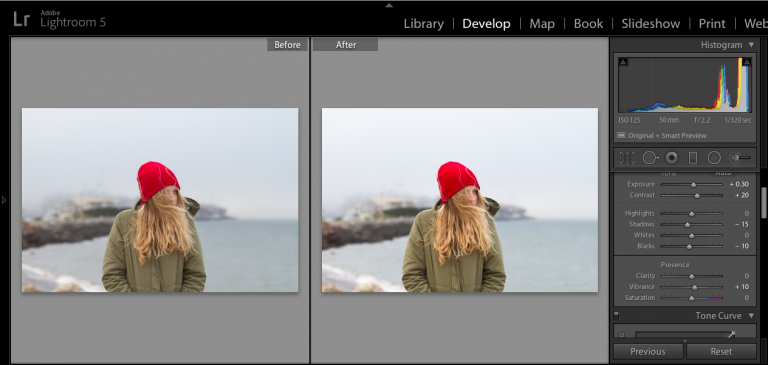Click the Contrast value + 20
Image resolution: width=768 pixels, height=365 pixels.
[742, 195]
